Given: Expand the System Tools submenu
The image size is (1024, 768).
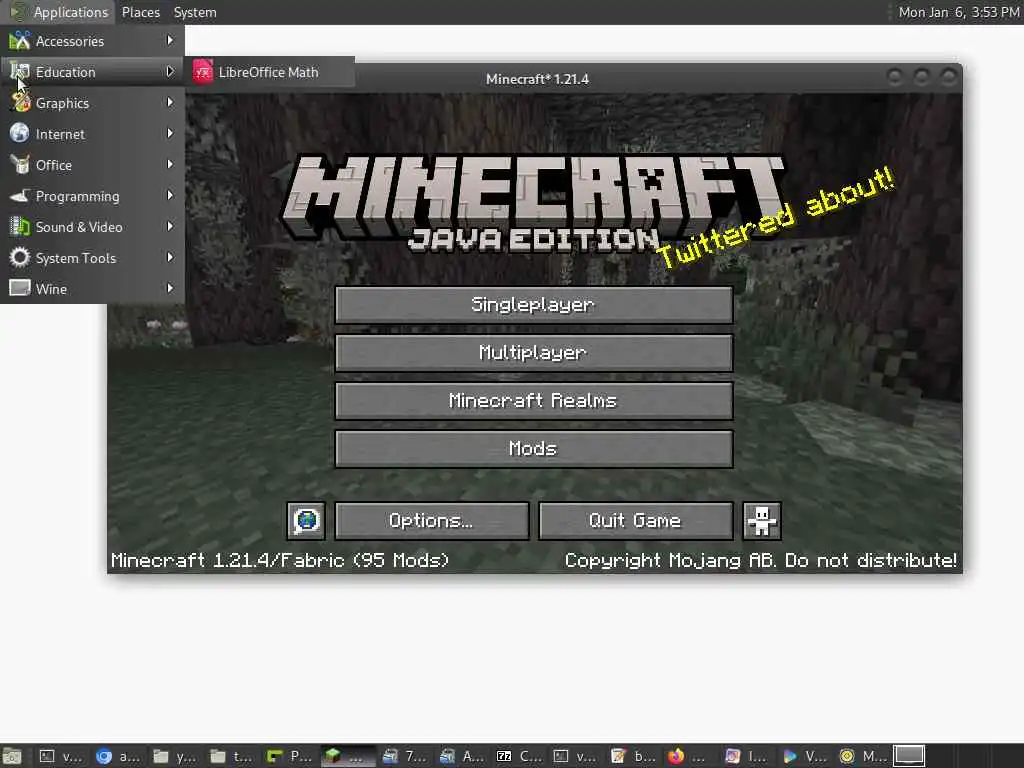Looking at the screenshot, I should click(x=92, y=258).
